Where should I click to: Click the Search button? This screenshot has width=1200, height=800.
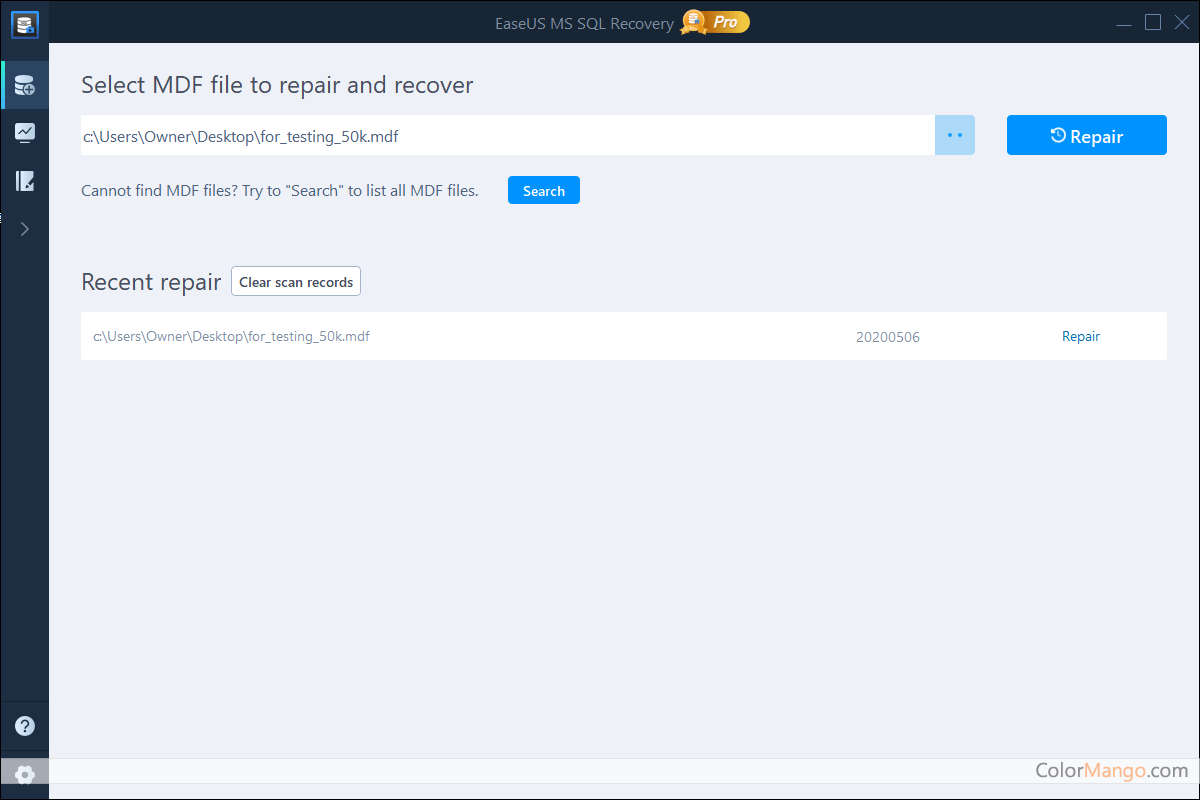pos(544,191)
